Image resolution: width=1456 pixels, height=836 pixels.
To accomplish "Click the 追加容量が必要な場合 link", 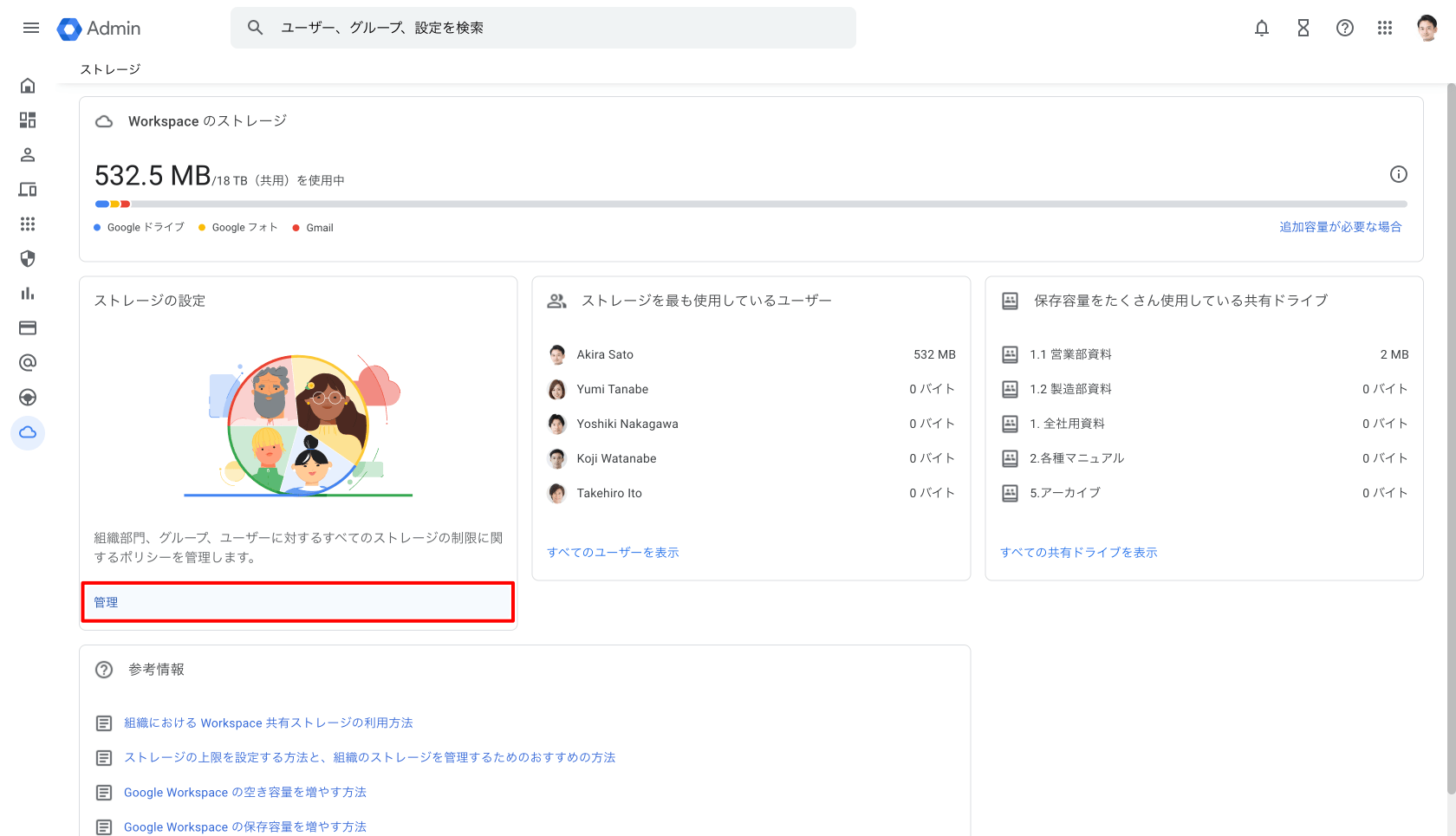I will pos(1340,227).
